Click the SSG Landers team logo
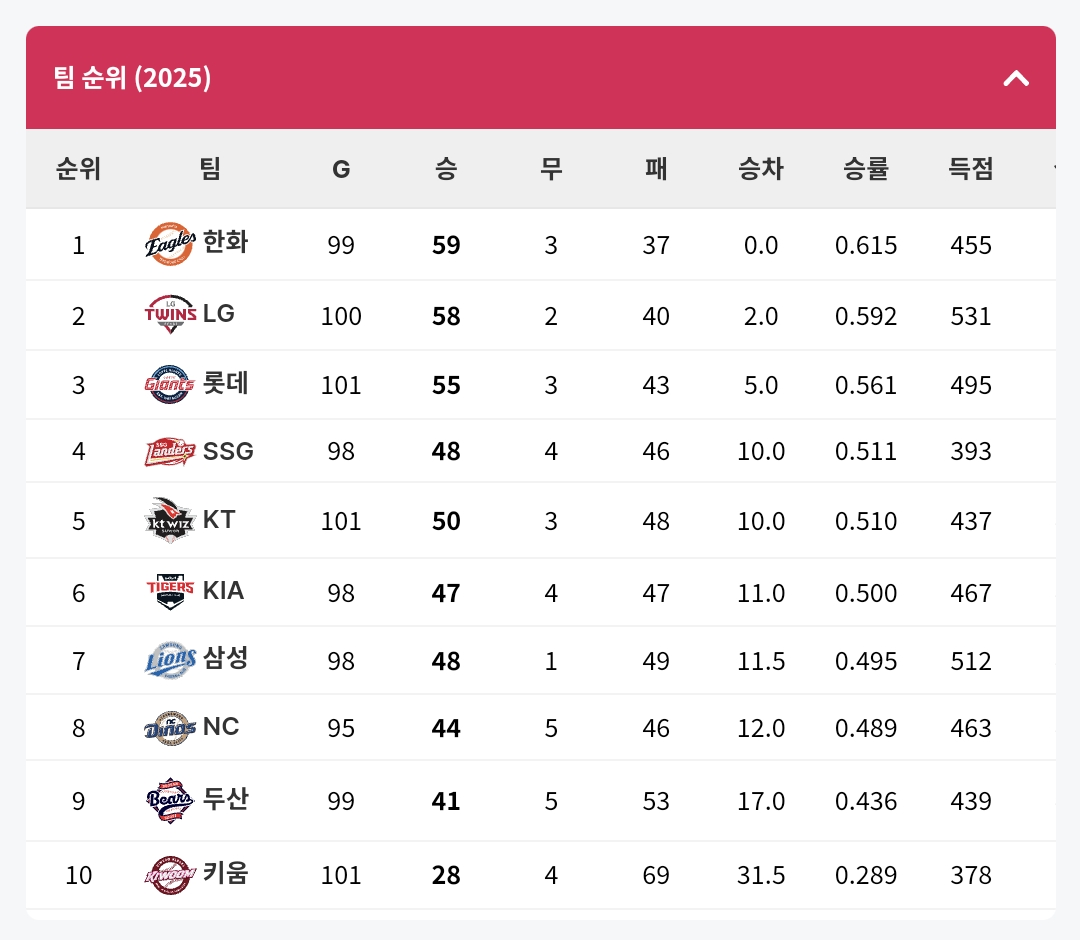The height and width of the screenshot is (940, 1080). coord(170,452)
